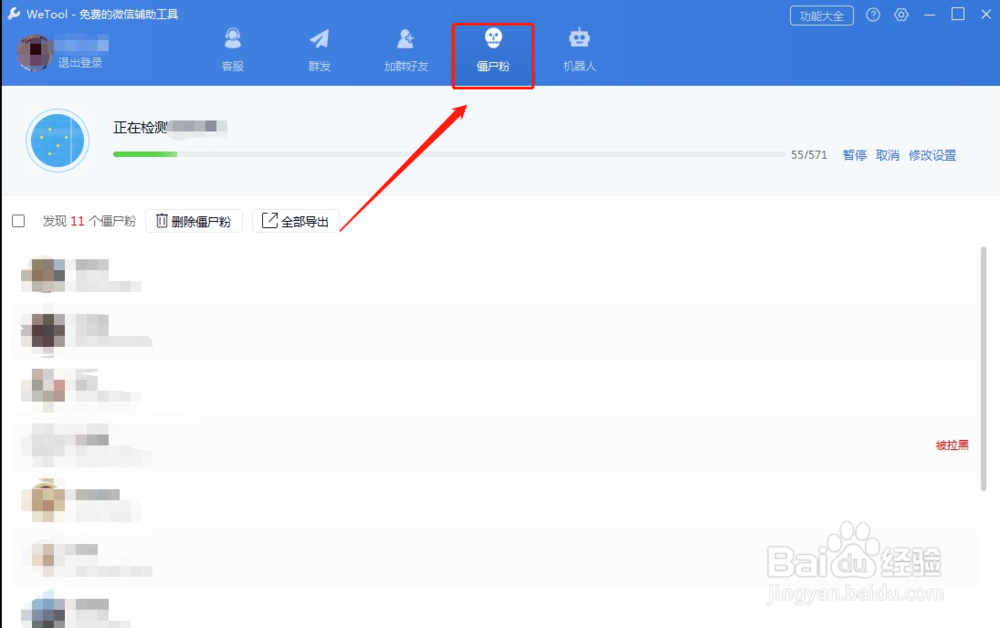Open the settings gear icon
This screenshot has width=1000, height=628.
coord(901,14)
